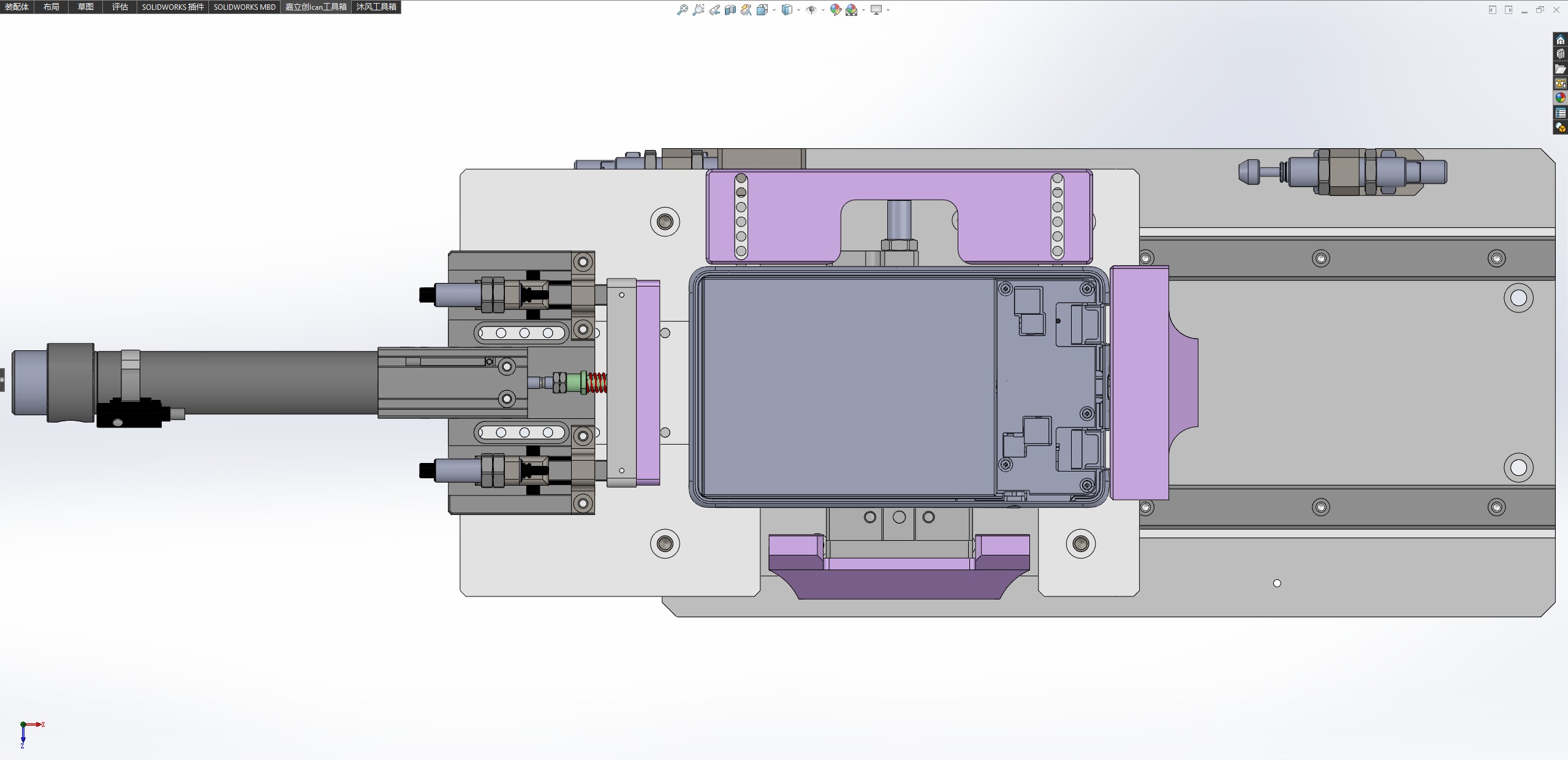The width and height of the screenshot is (1568, 760).
Task: Click the Edit Appearance icon
Action: [835, 10]
